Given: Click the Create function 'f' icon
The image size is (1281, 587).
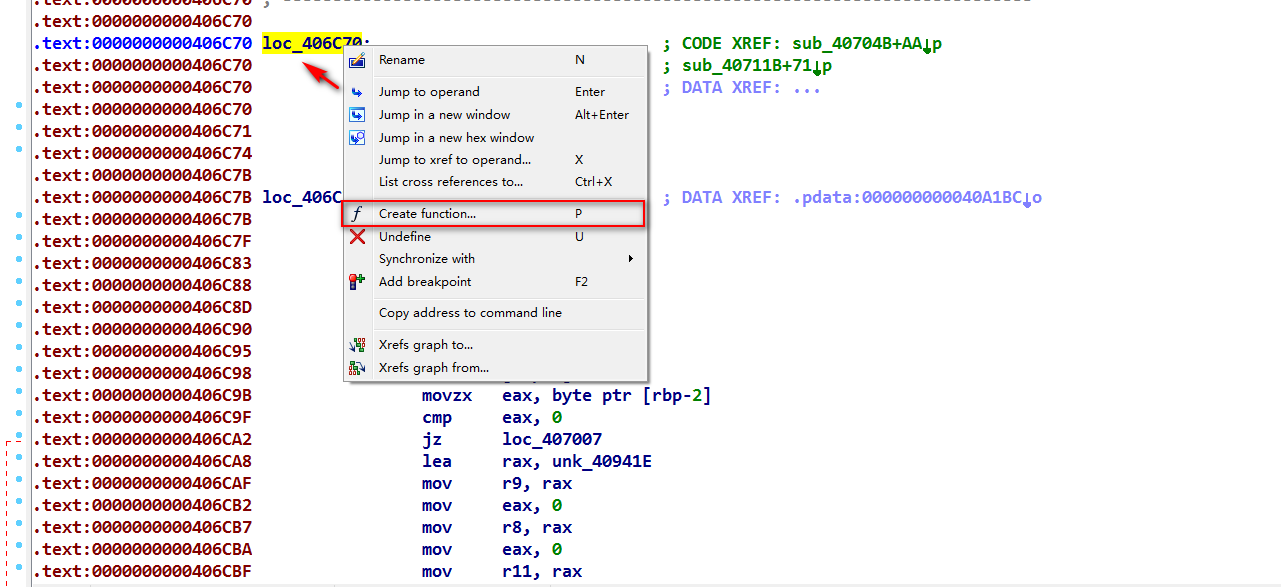Looking at the screenshot, I should (x=357, y=214).
